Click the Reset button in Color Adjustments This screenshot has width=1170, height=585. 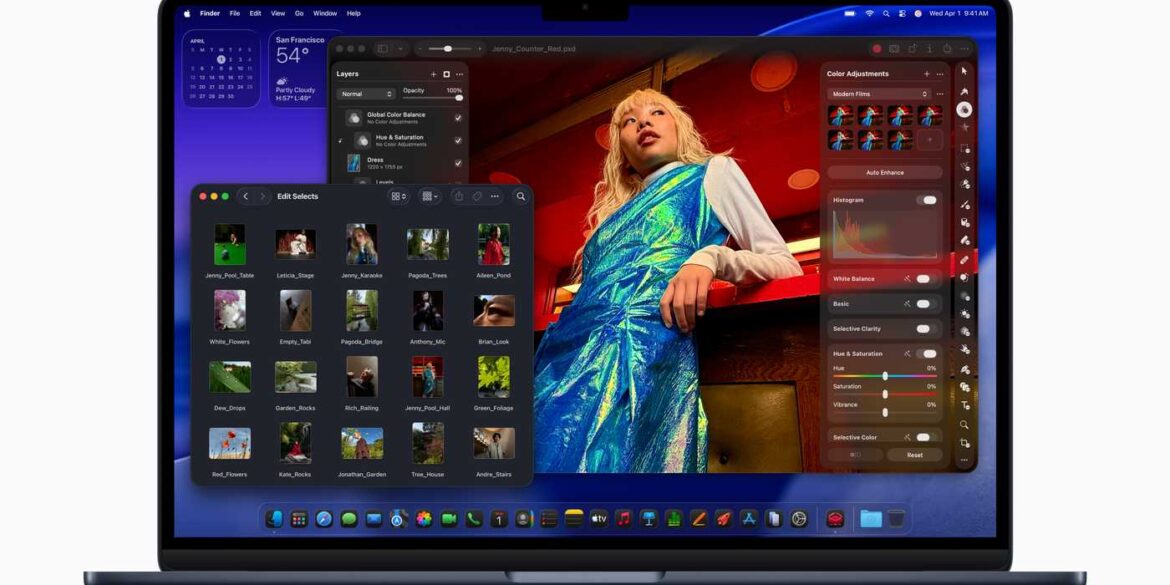914,455
